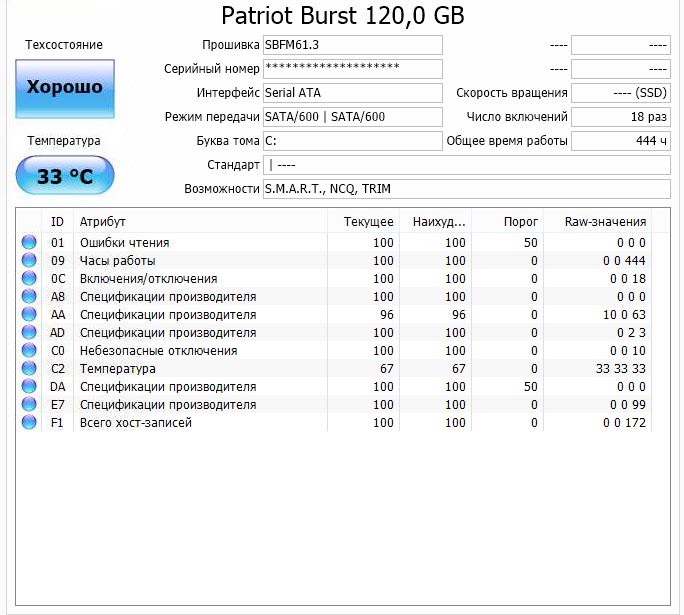Select the Включения/отключения attribute row
This screenshot has width=684, height=615.
[336, 278]
